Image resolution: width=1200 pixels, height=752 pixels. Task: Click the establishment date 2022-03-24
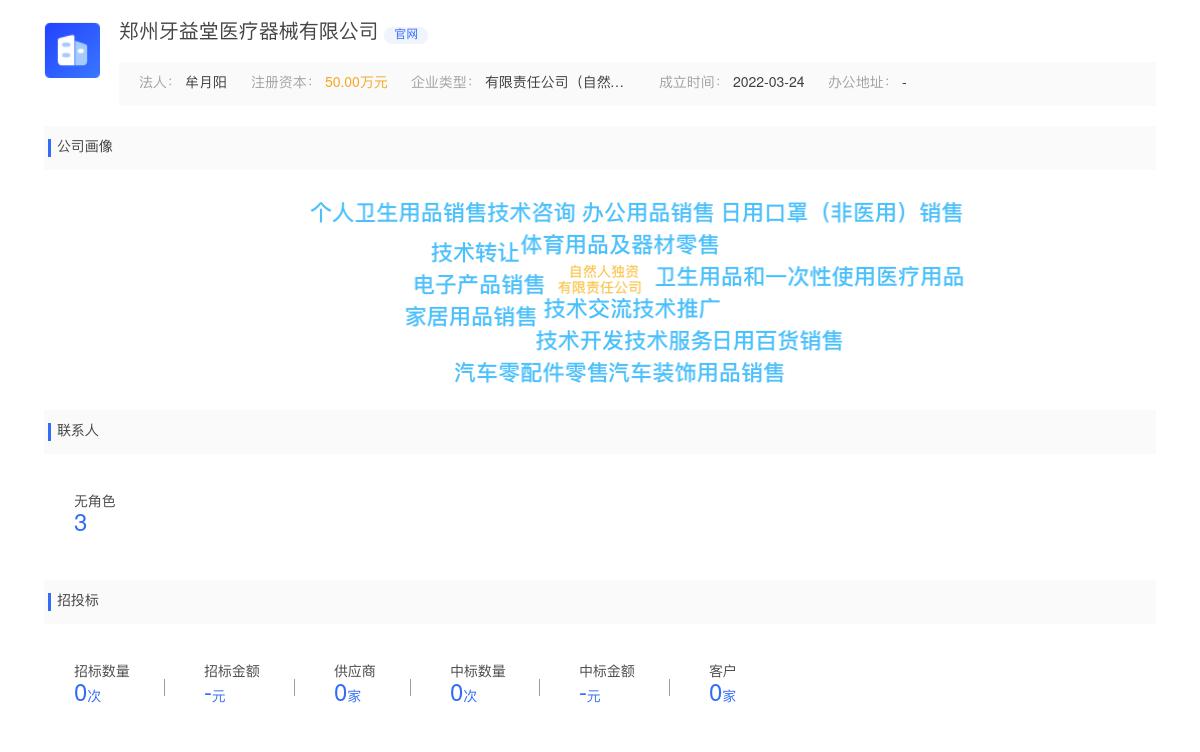(768, 82)
